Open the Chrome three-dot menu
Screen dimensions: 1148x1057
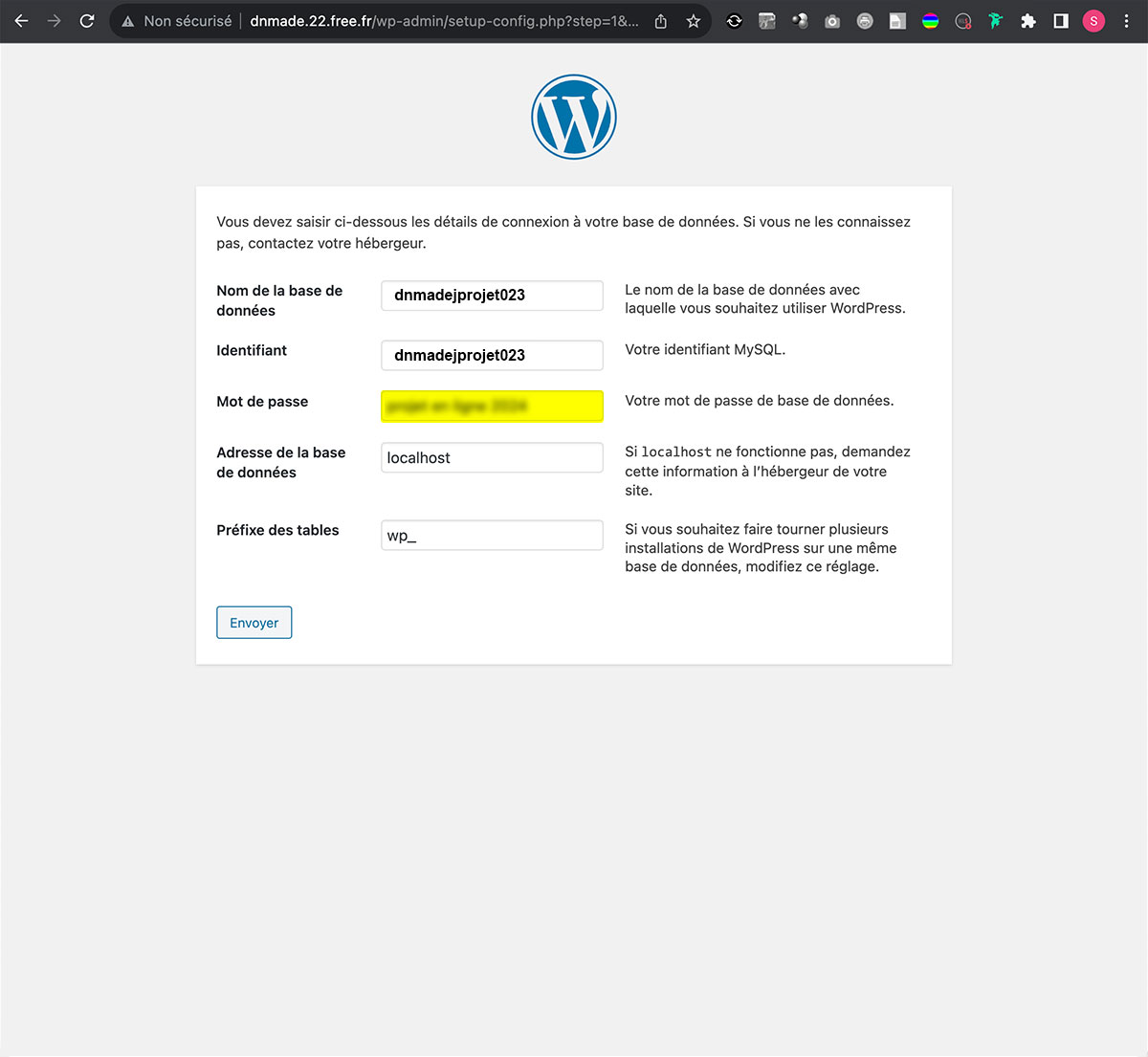1126,21
